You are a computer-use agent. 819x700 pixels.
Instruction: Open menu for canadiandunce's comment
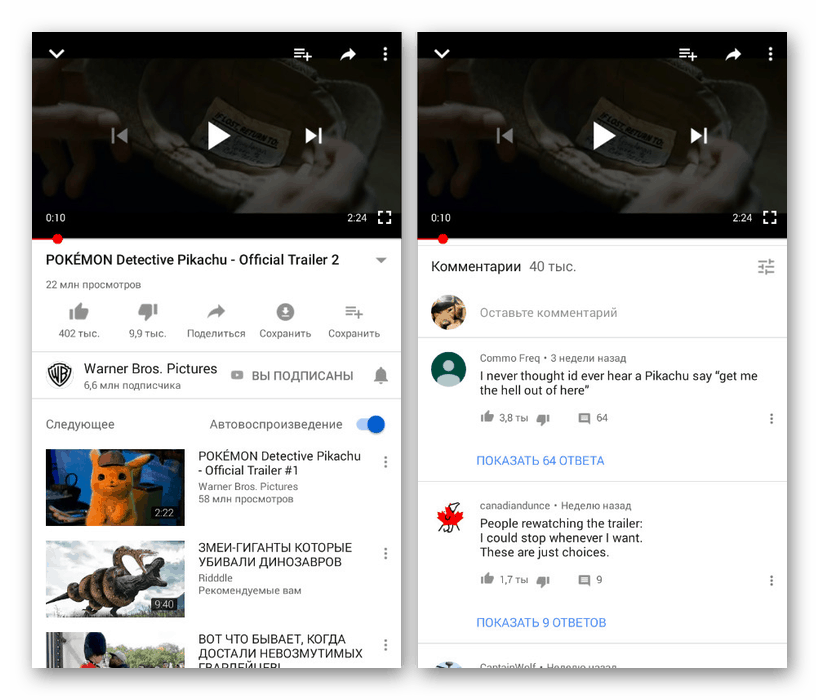click(771, 580)
